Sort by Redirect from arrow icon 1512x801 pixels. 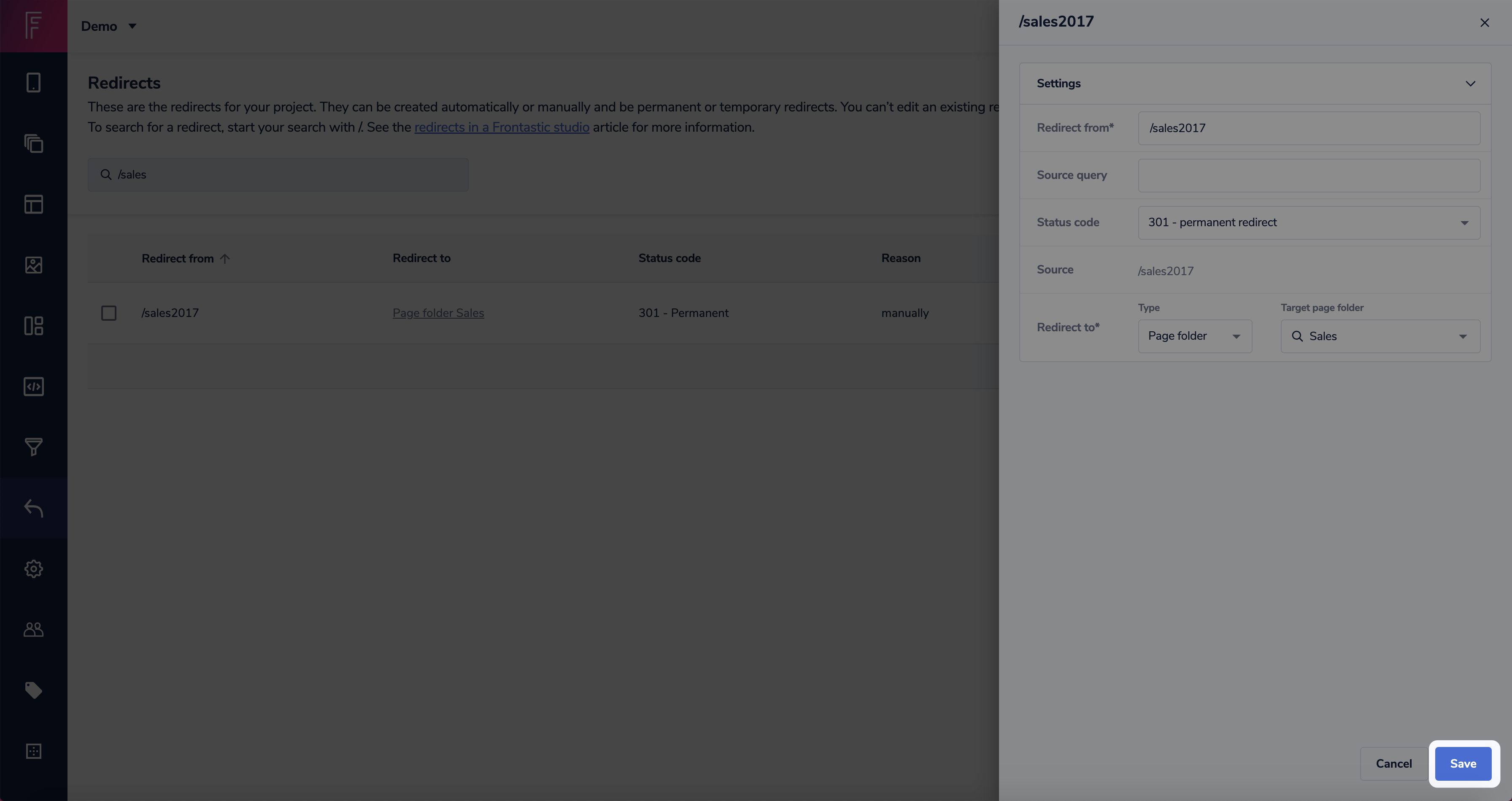click(x=225, y=258)
